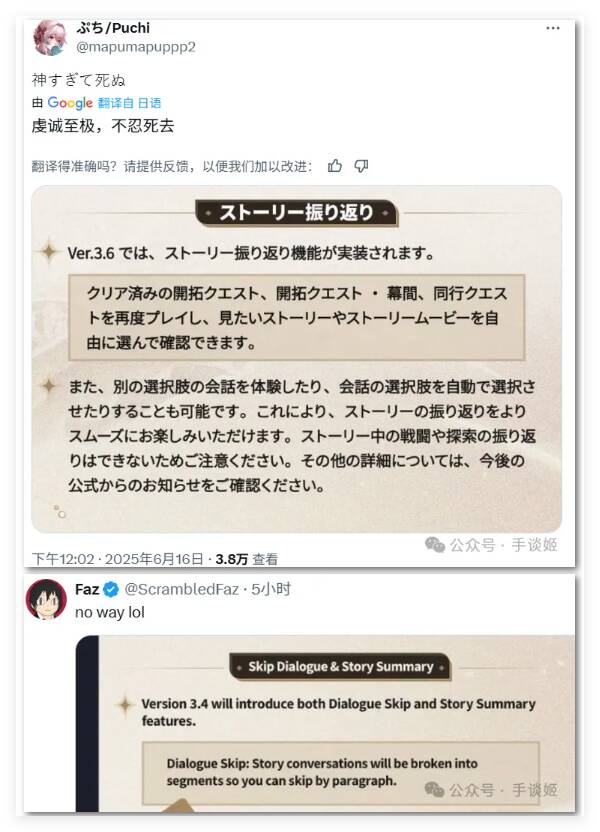Open Faz's profile avatar
600x832 pixels.
coord(46,599)
